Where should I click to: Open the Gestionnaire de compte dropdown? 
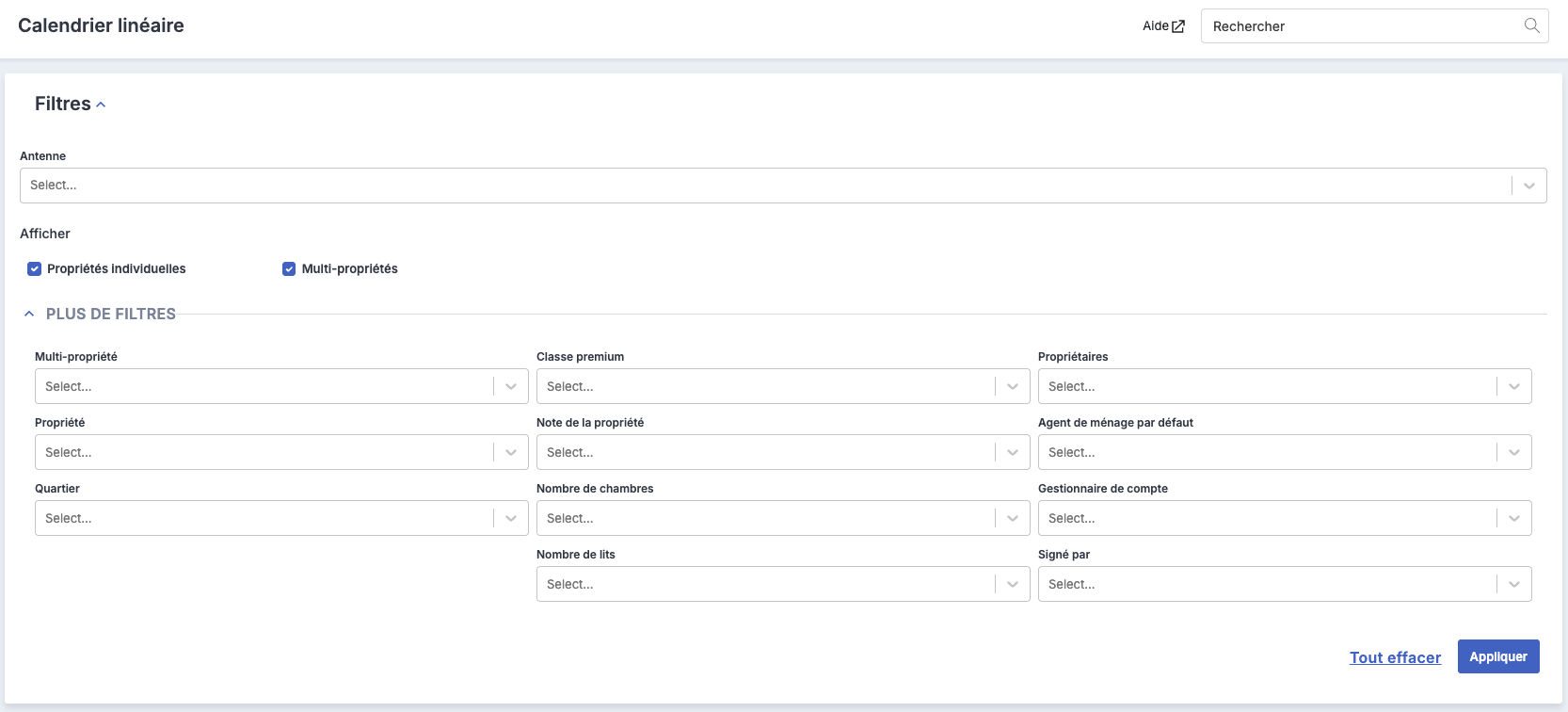coord(1285,518)
